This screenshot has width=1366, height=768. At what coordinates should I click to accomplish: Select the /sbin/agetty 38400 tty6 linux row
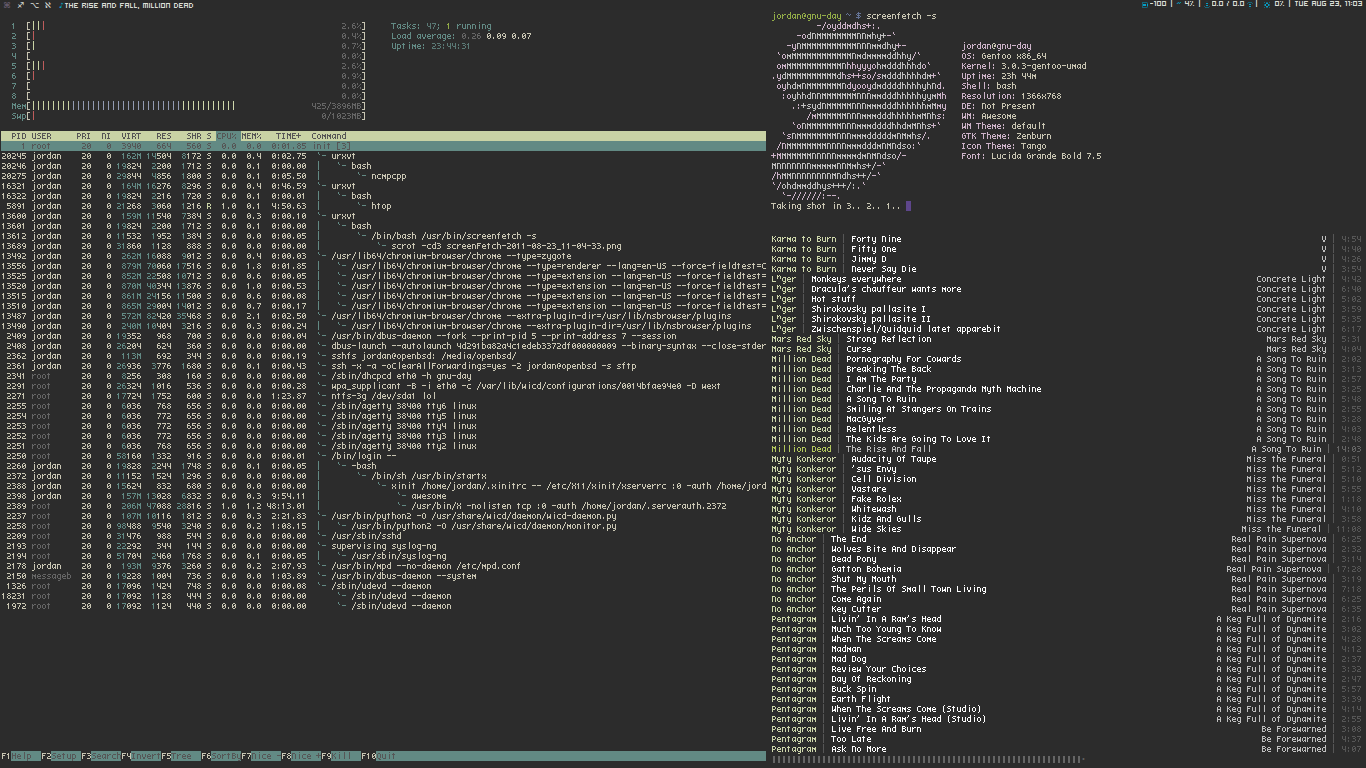point(383,406)
